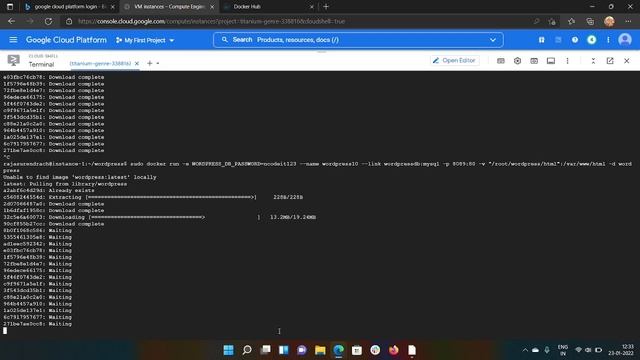Image resolution: width=640 pixels, height=360 pixels.
Task: Click the Open Editor button
Action: click(454, 60)
